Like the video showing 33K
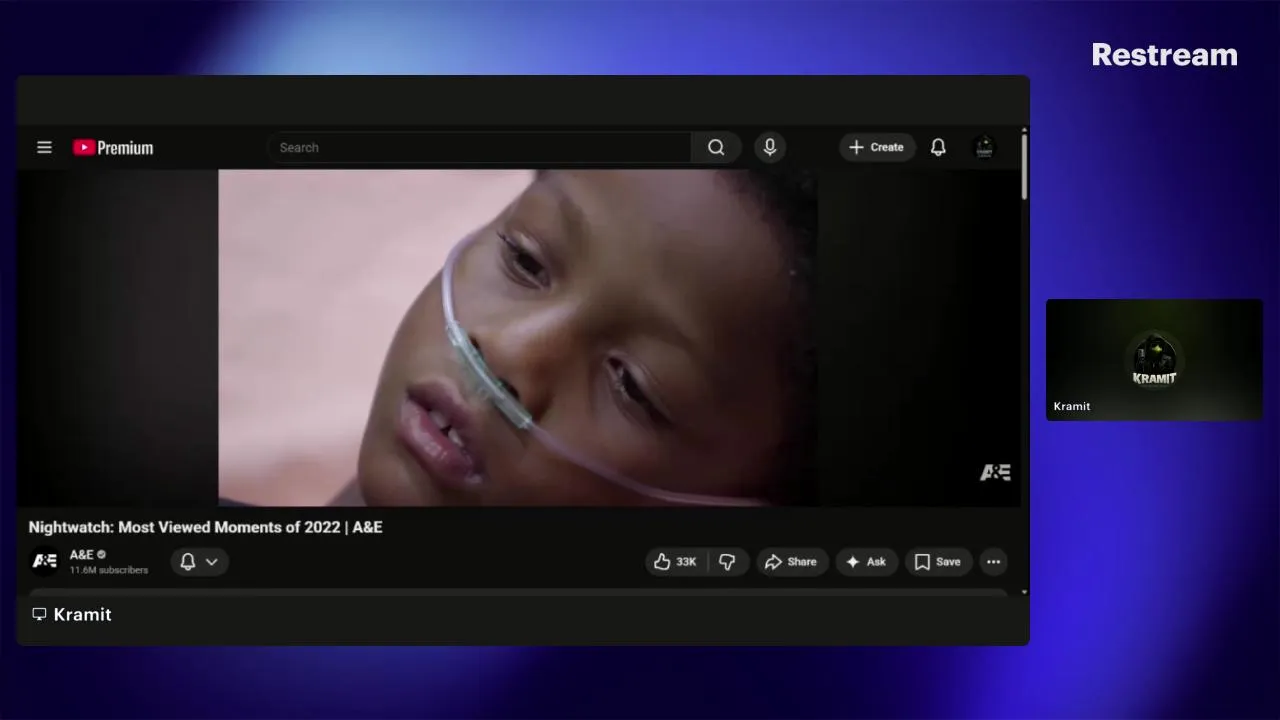This screenshot has width=1280, height=720. [676, 562]
